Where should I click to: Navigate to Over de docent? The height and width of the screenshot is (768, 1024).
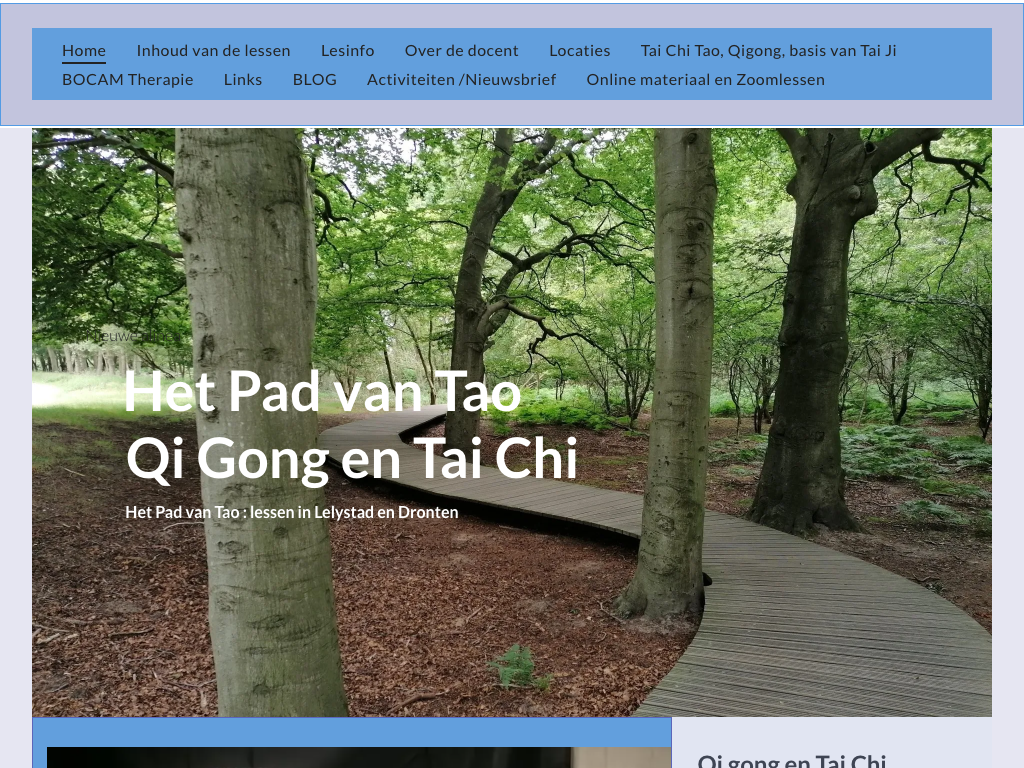pyautogui.click(x=461, y=50)
